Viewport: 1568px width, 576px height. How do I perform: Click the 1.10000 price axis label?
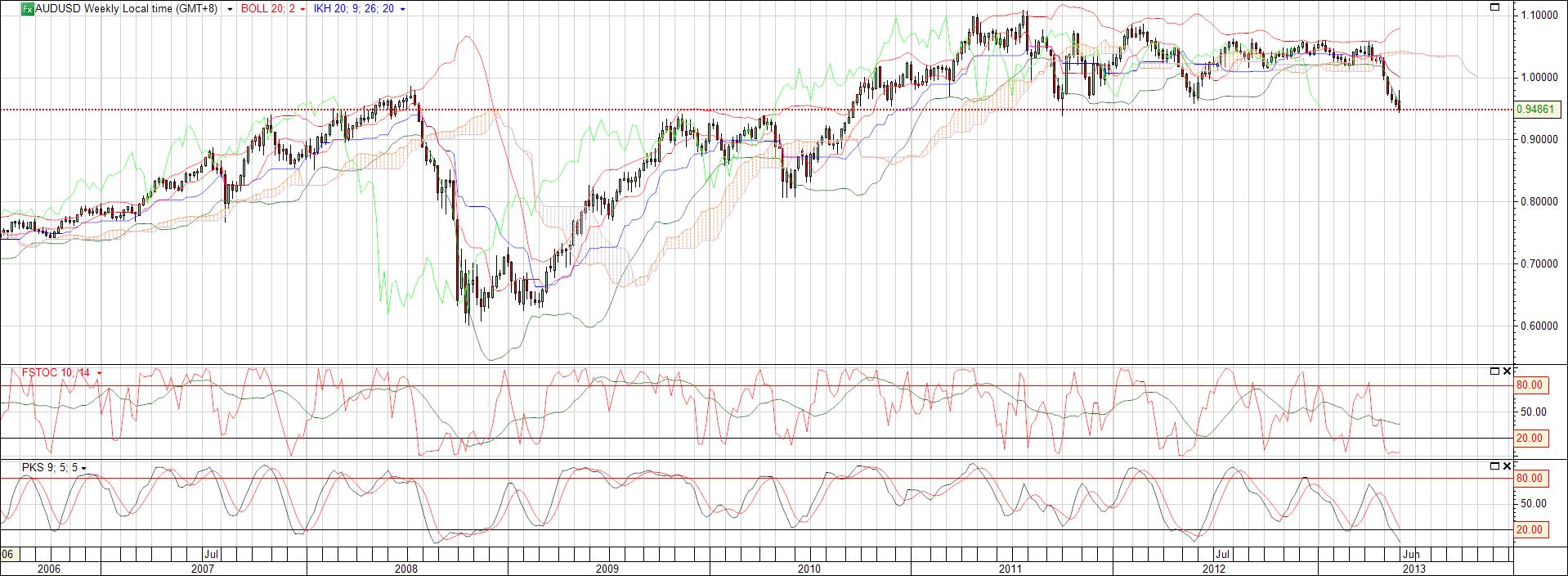pos(1537,16)
